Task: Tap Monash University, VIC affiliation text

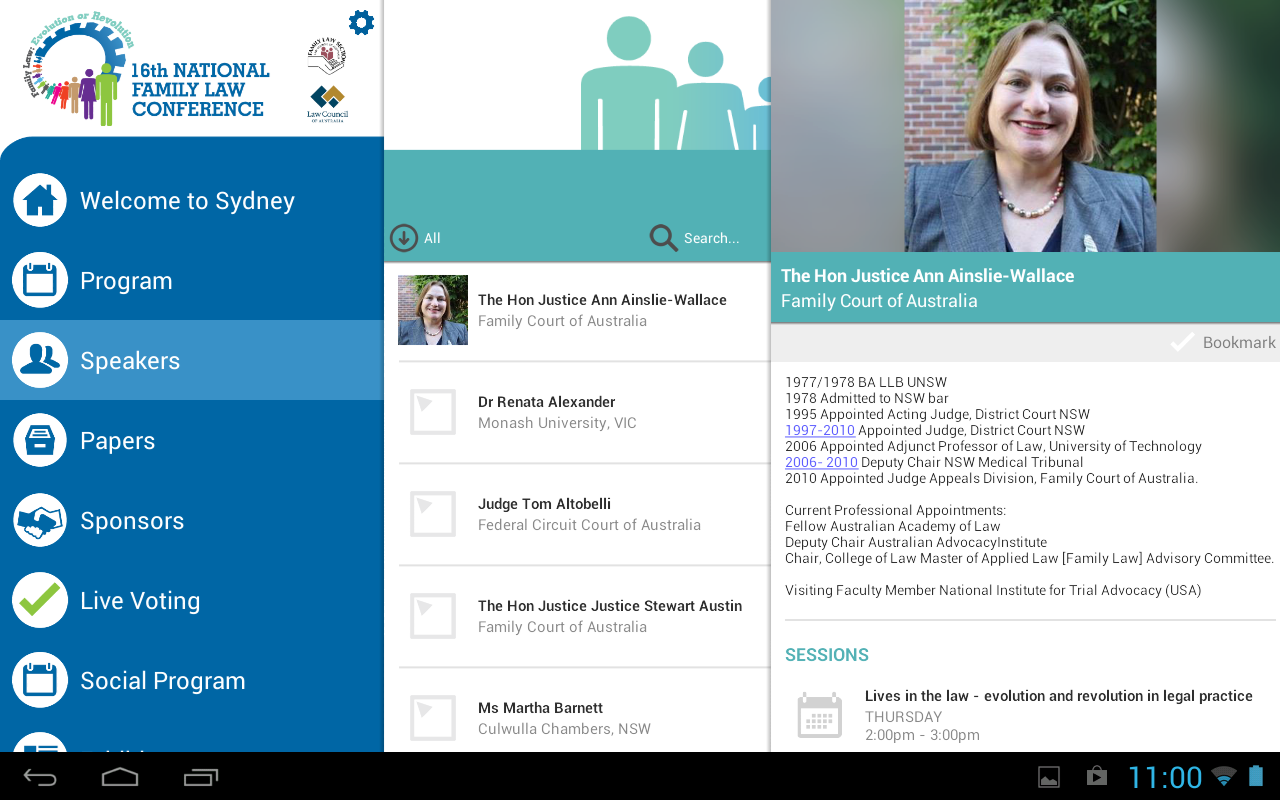Action: coord(557,423)
